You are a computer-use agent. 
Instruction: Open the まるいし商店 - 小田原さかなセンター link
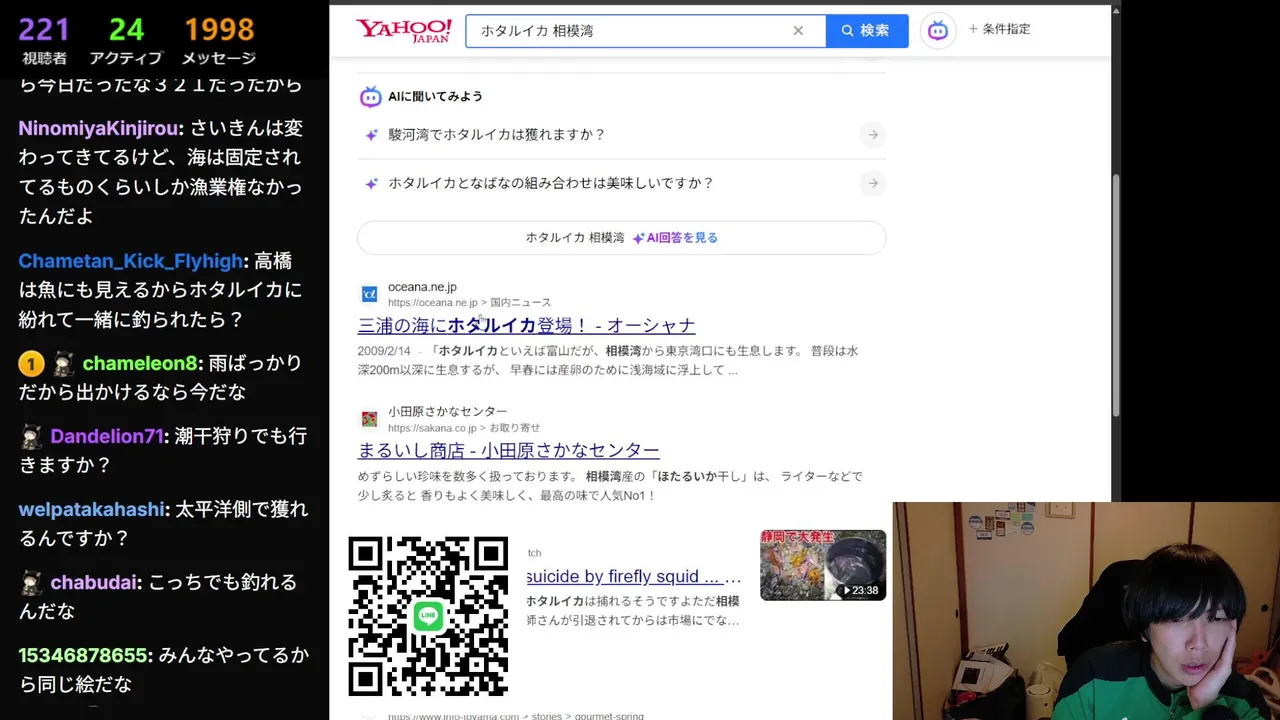508,450
